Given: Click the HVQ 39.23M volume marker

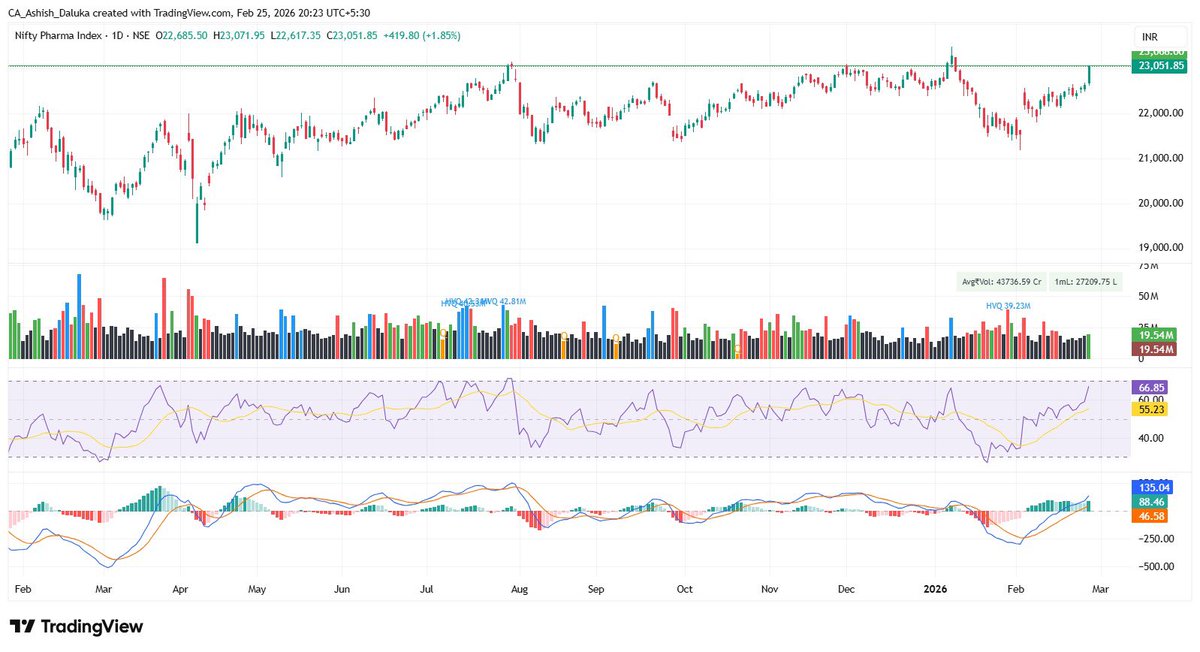Looking at the screenshot, I should click(1008, 305).
